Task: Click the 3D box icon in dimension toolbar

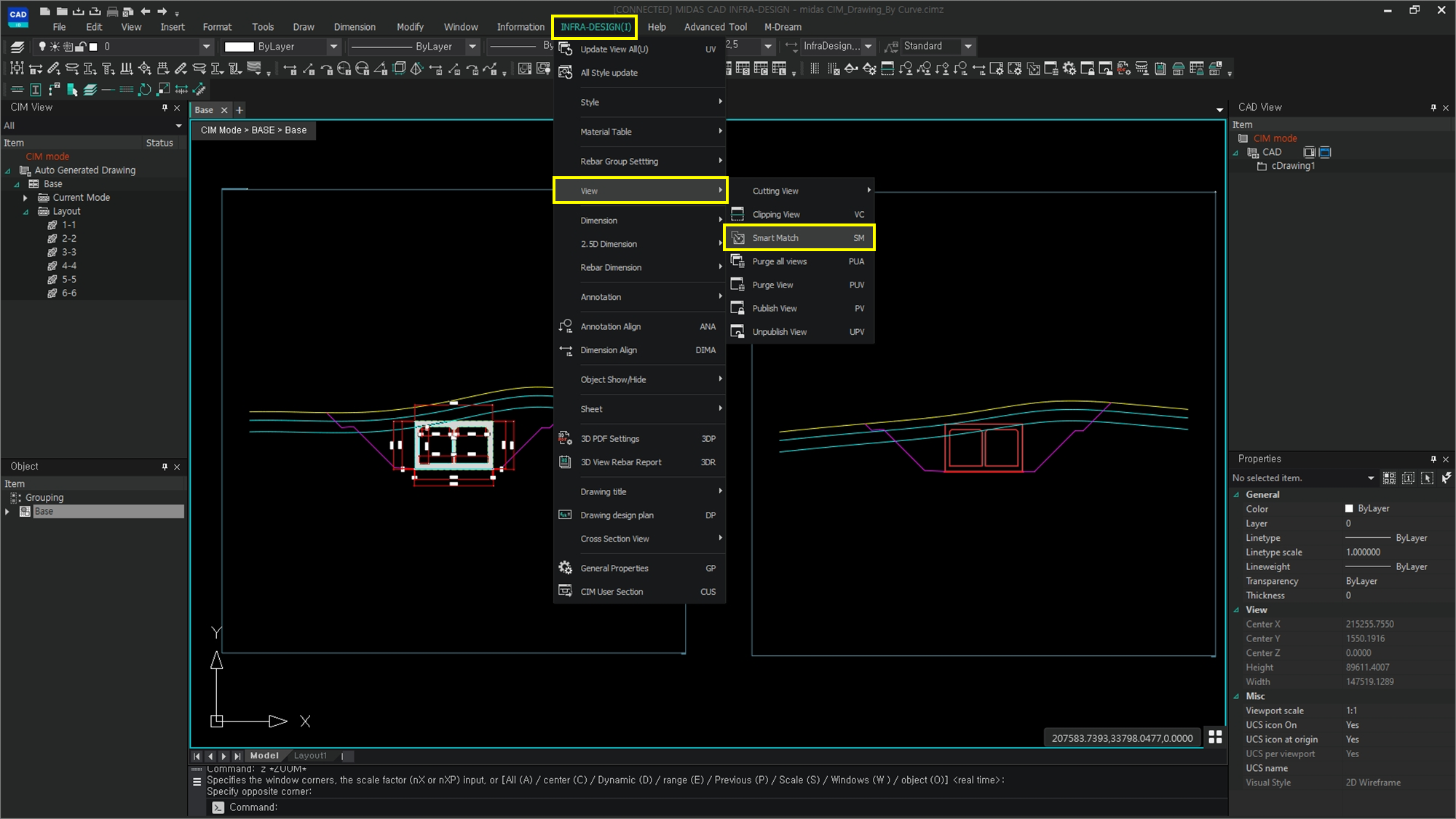Action: (399, 68)
